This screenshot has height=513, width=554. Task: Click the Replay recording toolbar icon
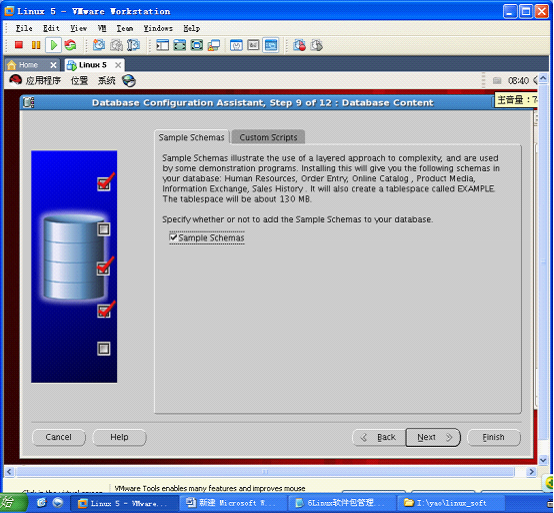coord(317,45)
